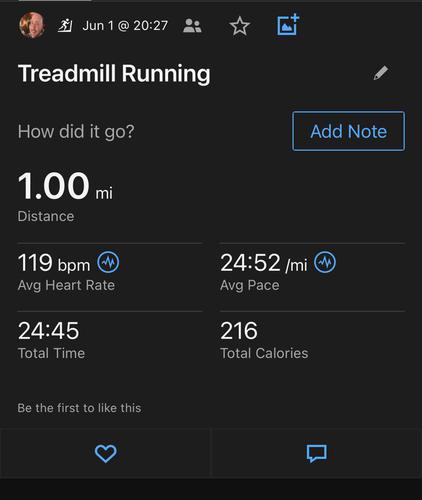Open comments with speech bubble icon
Image resolution: width=422 pixels, height=500 pixels.
[x=317, y=453]
